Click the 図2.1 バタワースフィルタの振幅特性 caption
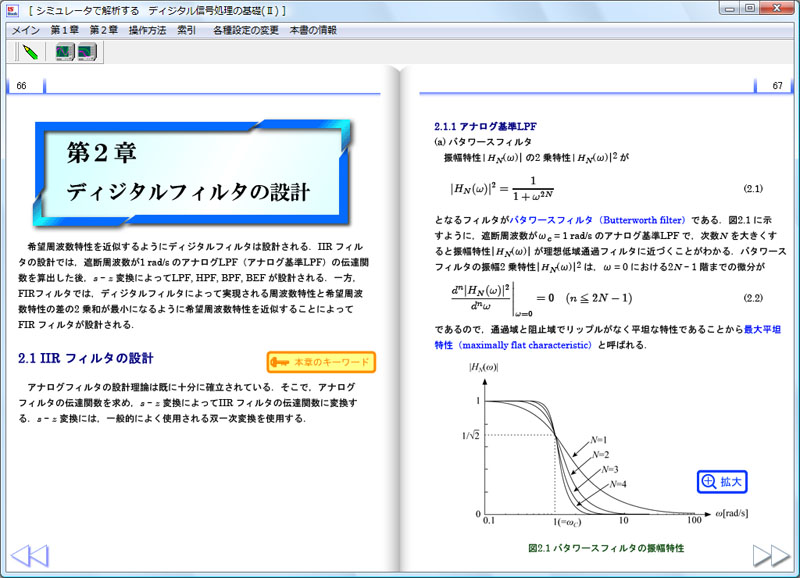The height and width of the screenshot is (578, 800). [x=606, y=548]
